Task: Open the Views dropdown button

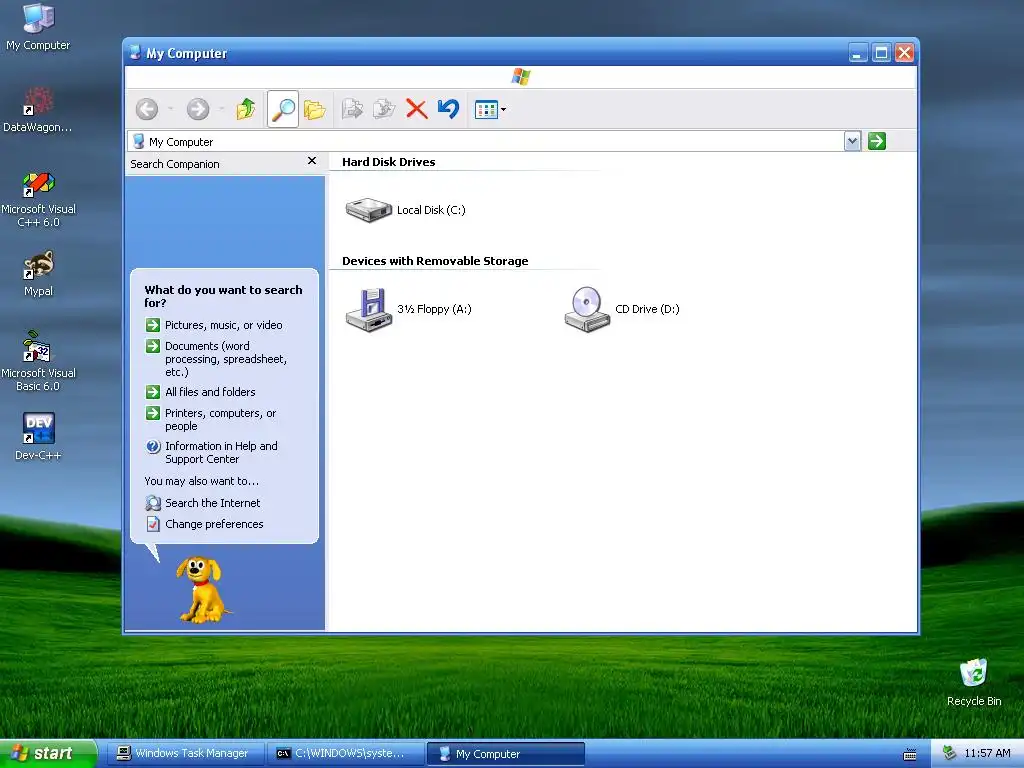Action: [x=490, y=110]
